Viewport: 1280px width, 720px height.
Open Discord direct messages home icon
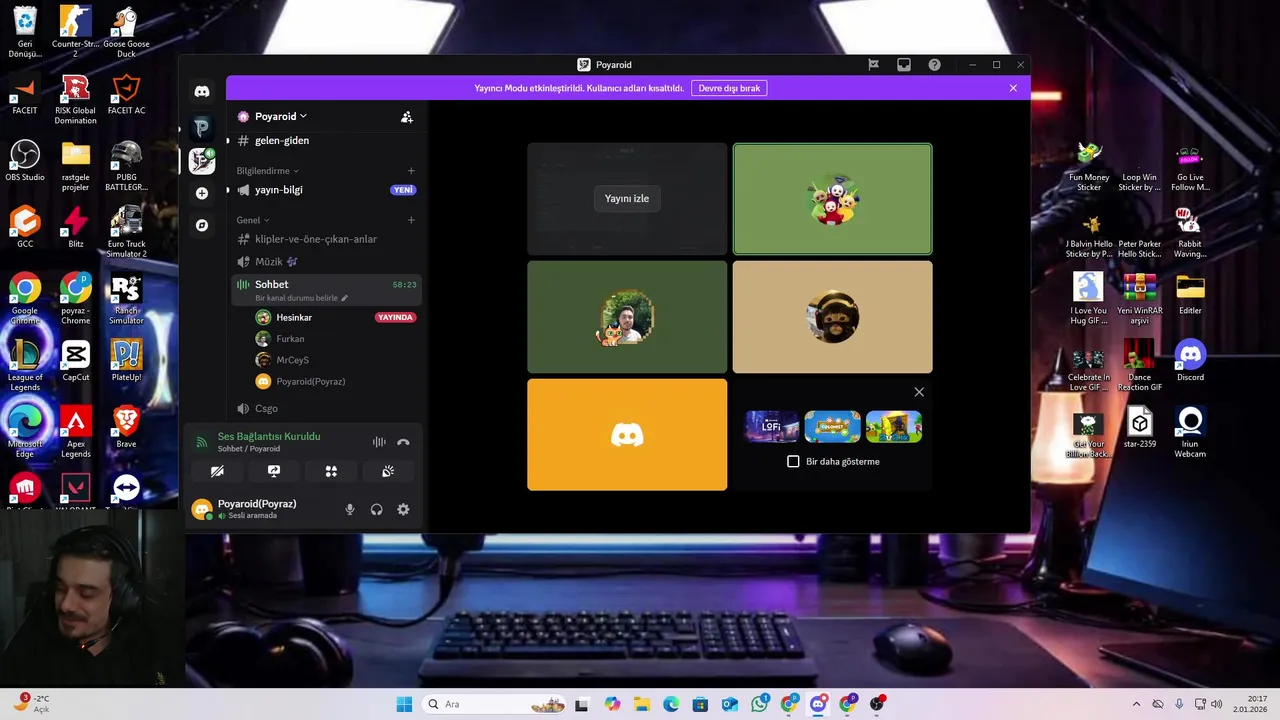(202, 91)
